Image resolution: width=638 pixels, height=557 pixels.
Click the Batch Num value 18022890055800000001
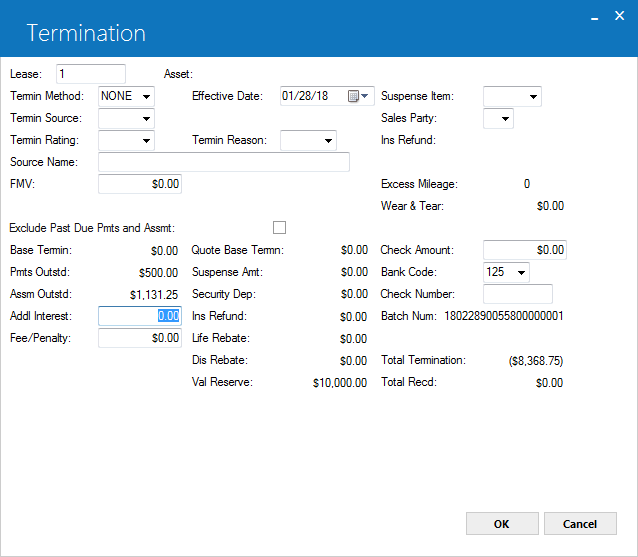click(x=504, y=316)
